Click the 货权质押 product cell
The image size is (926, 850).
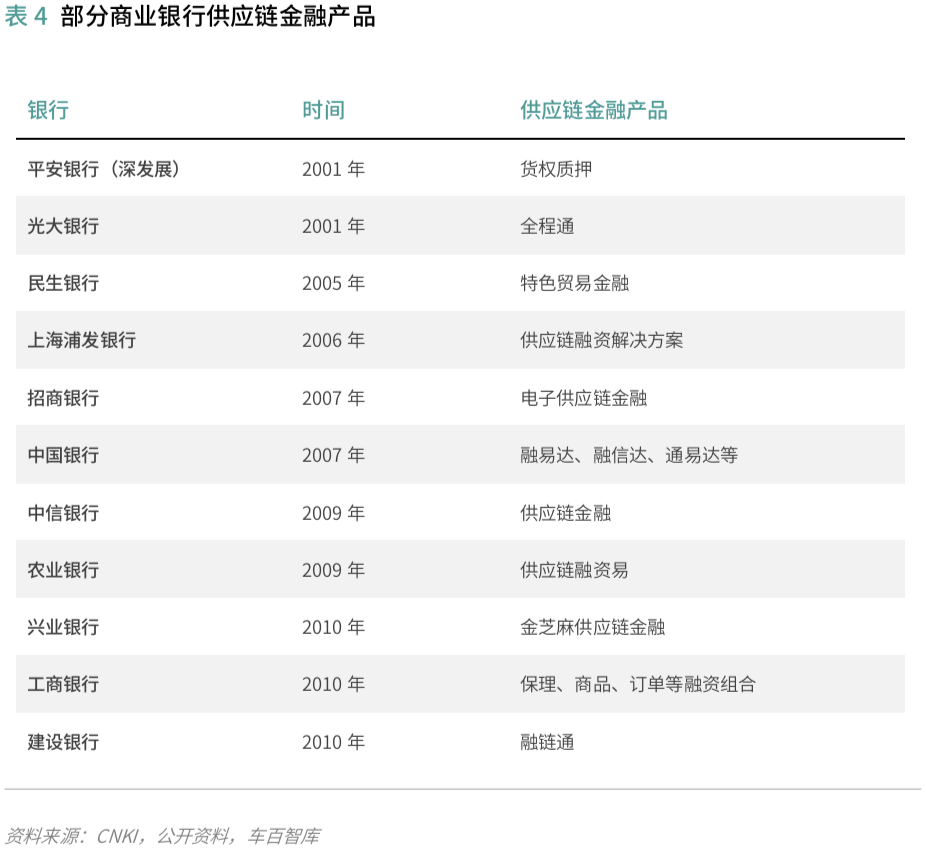click(x=556, y=170)
